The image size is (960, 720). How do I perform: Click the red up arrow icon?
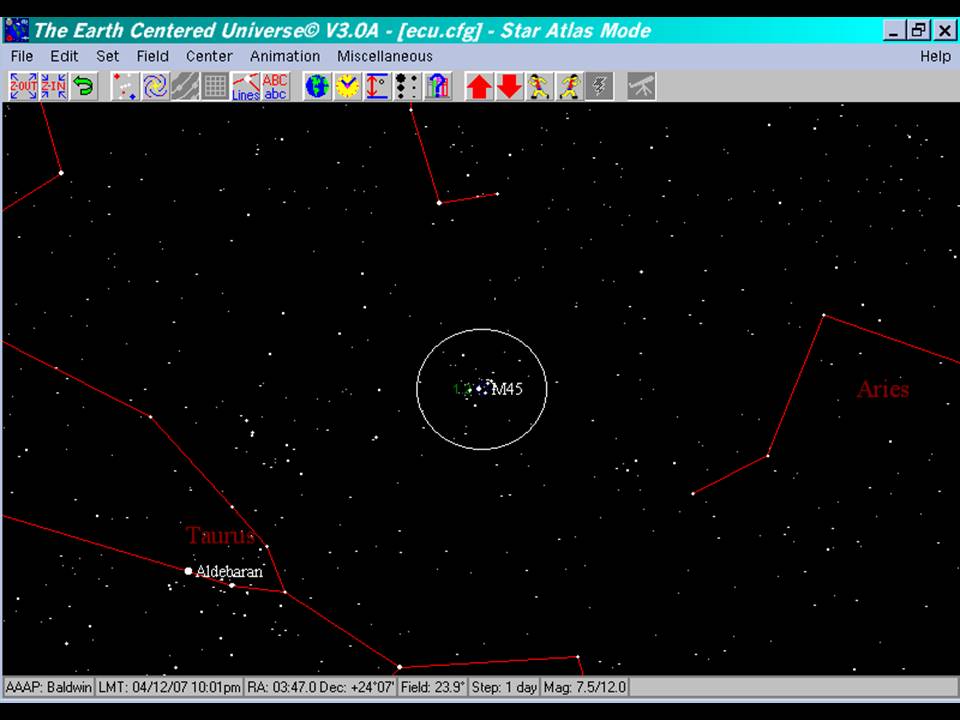click(x=480, y=86)
